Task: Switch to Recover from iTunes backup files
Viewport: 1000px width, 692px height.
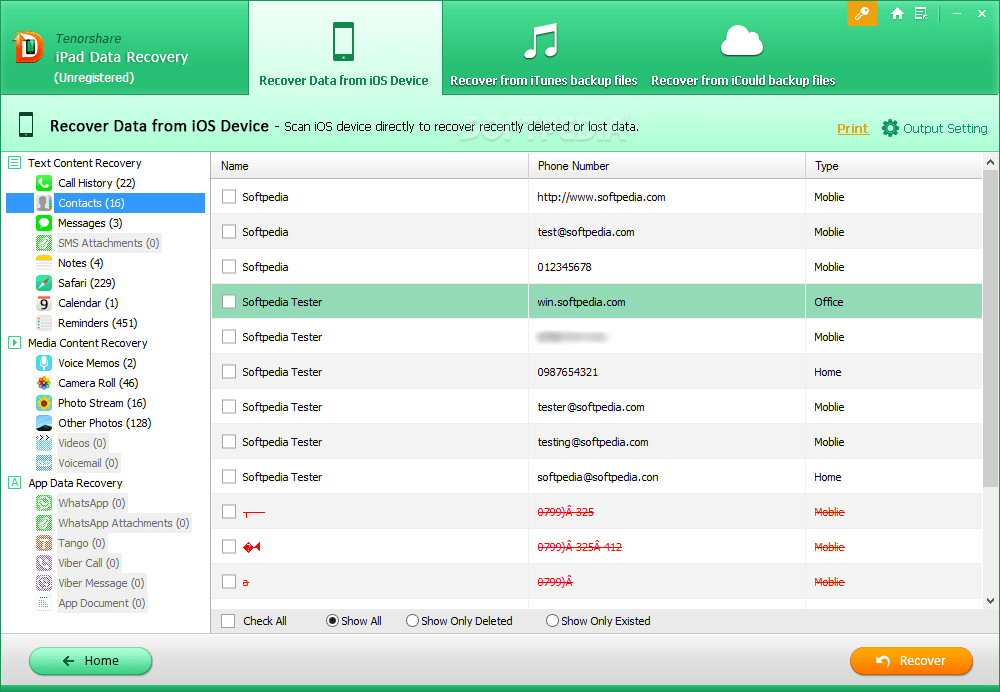Action: click(x=543, y=48)
